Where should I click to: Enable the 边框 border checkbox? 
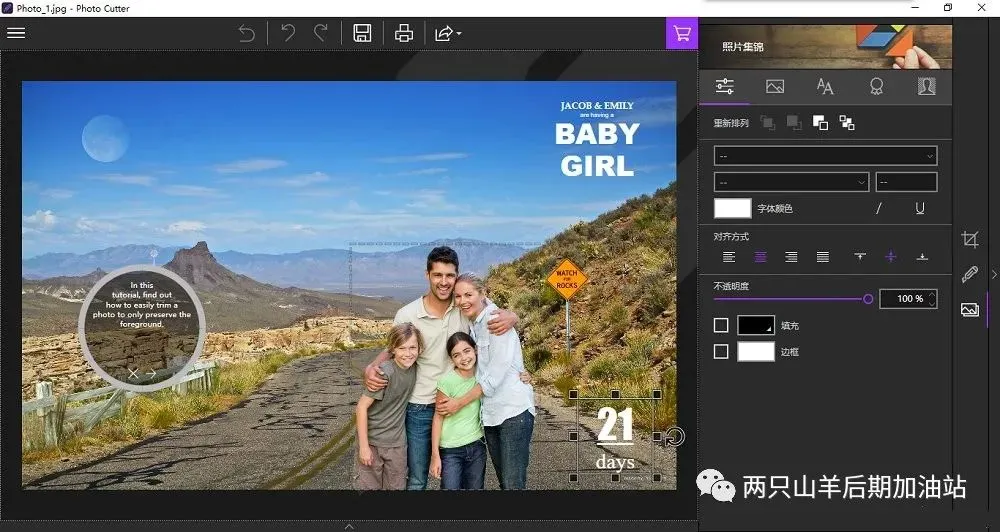(721, 351)
